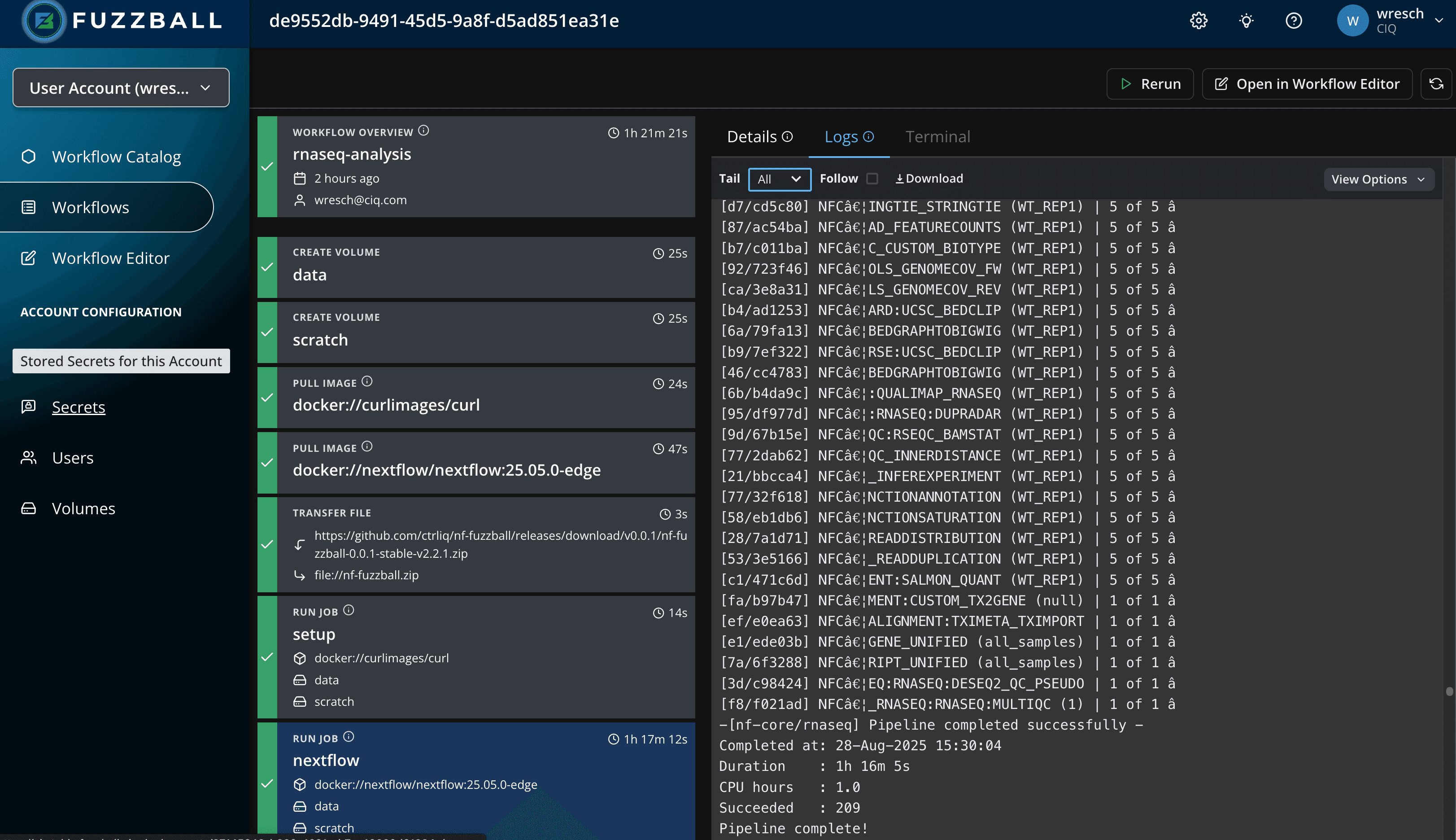Click info icon on nextflow Run Job

[x=348, y=737]
